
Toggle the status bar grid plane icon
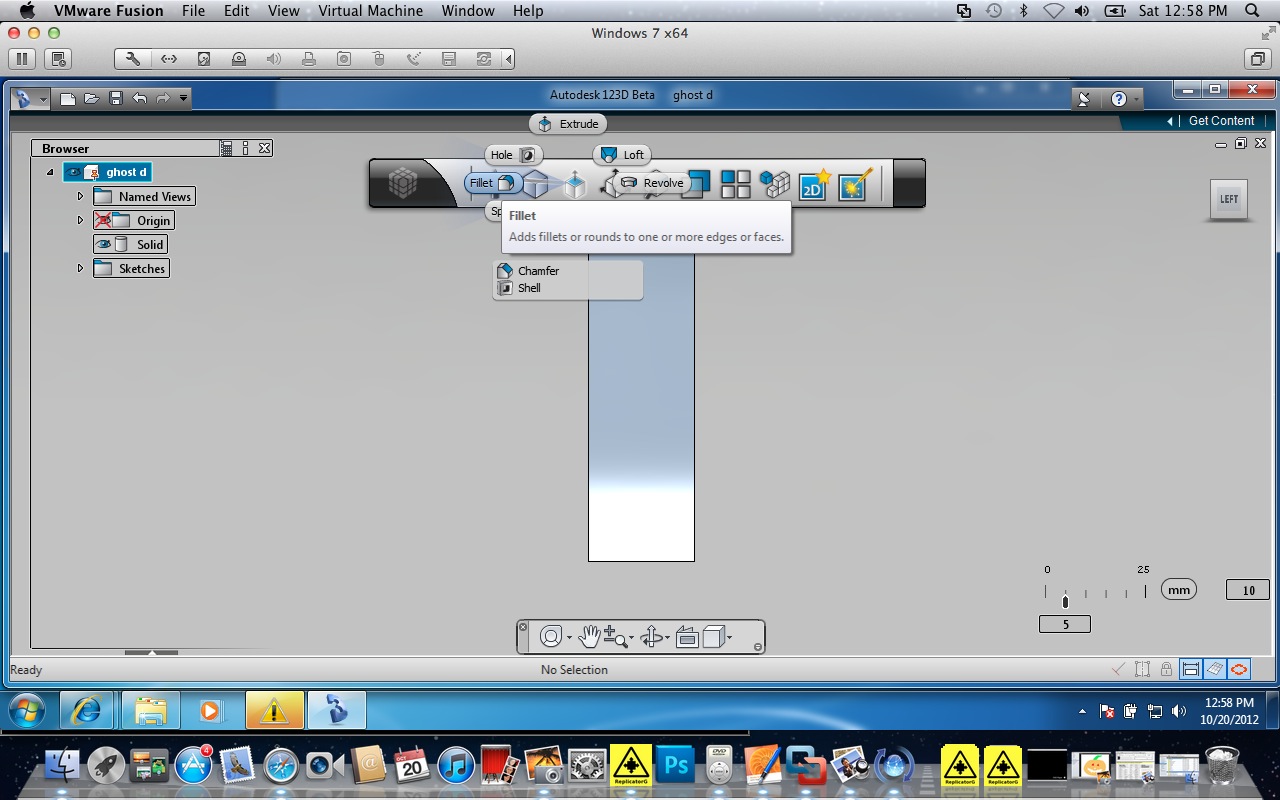(x=1215, y=669)
